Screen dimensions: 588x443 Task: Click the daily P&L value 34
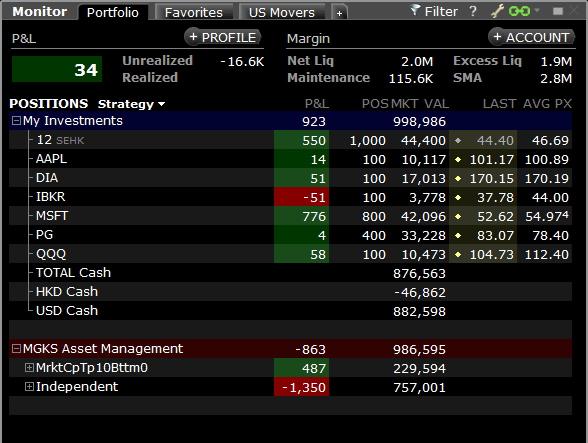tap(57, 69)
